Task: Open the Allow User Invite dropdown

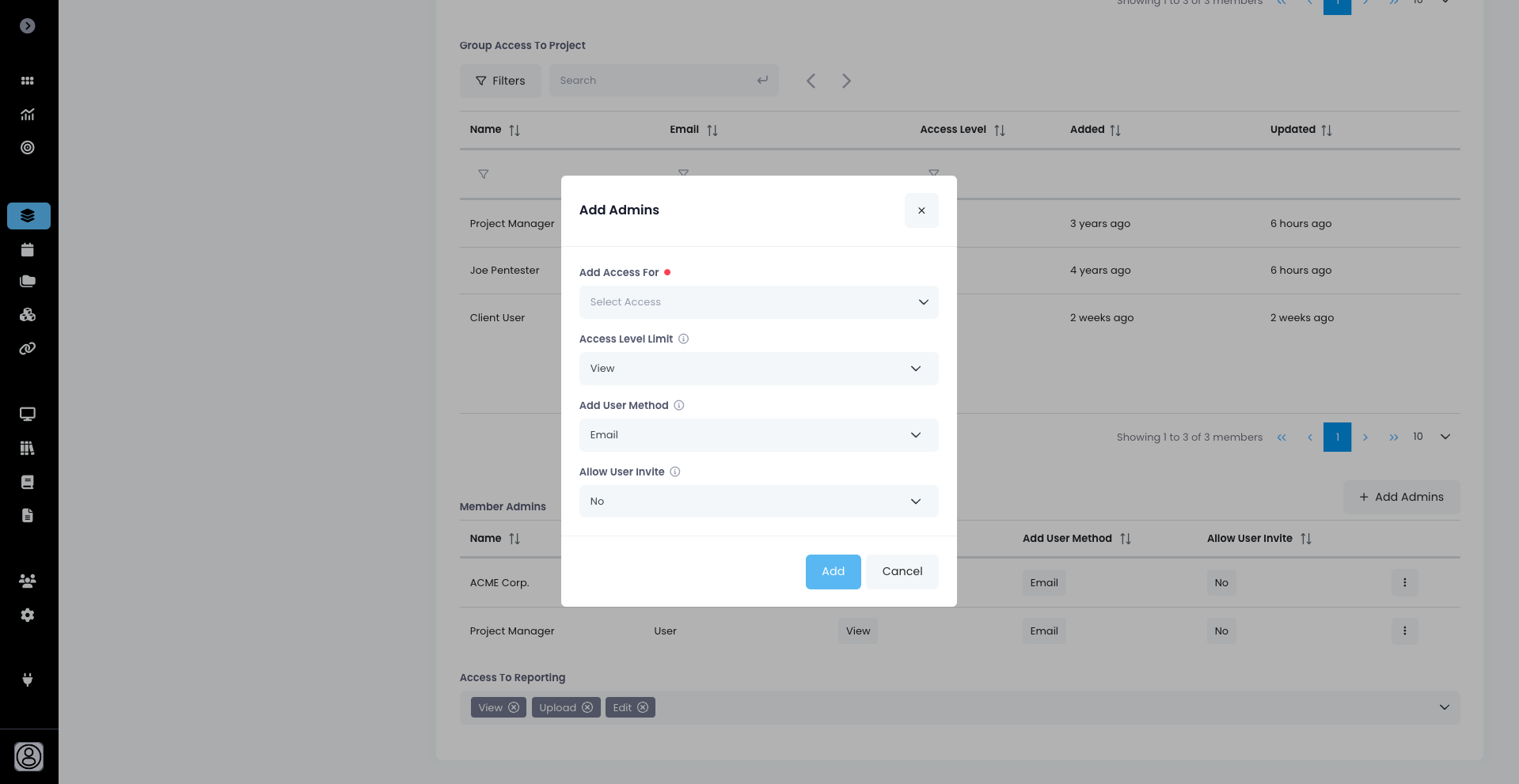Action: click(758, 502)
